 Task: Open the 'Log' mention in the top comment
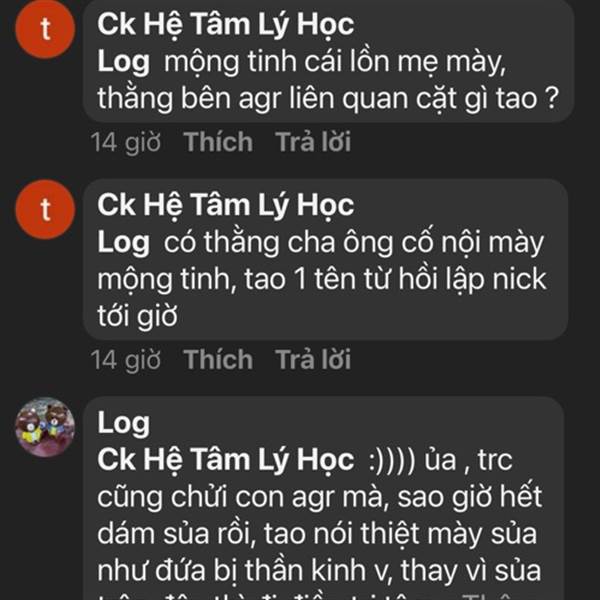(123, 63)
